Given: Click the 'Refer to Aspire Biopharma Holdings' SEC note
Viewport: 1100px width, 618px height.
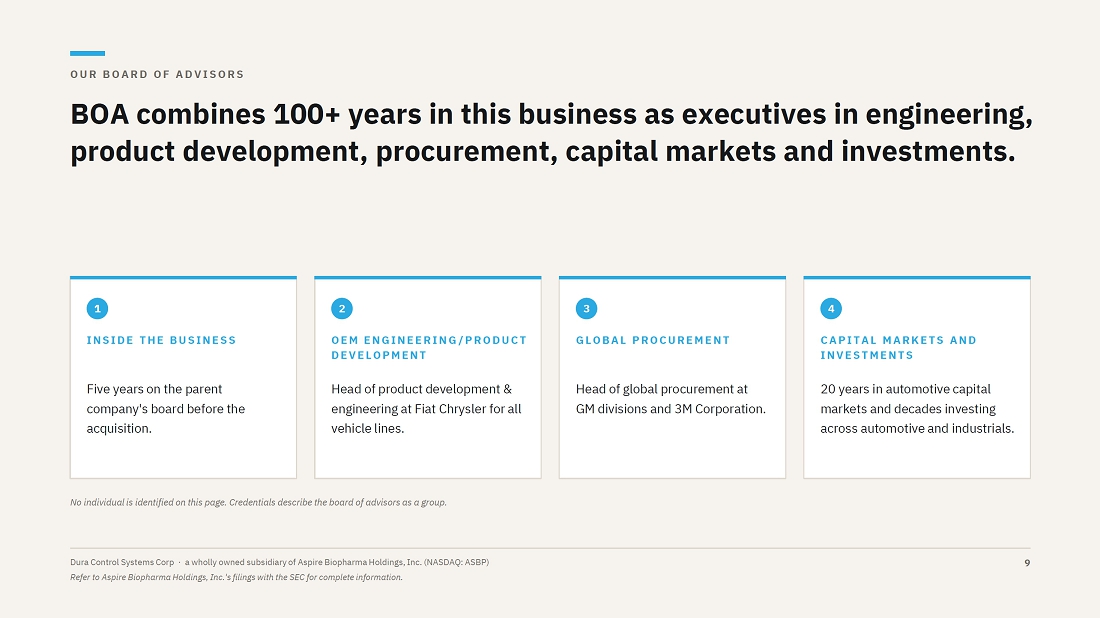Looking at the screenshot, I should (236, 577).
